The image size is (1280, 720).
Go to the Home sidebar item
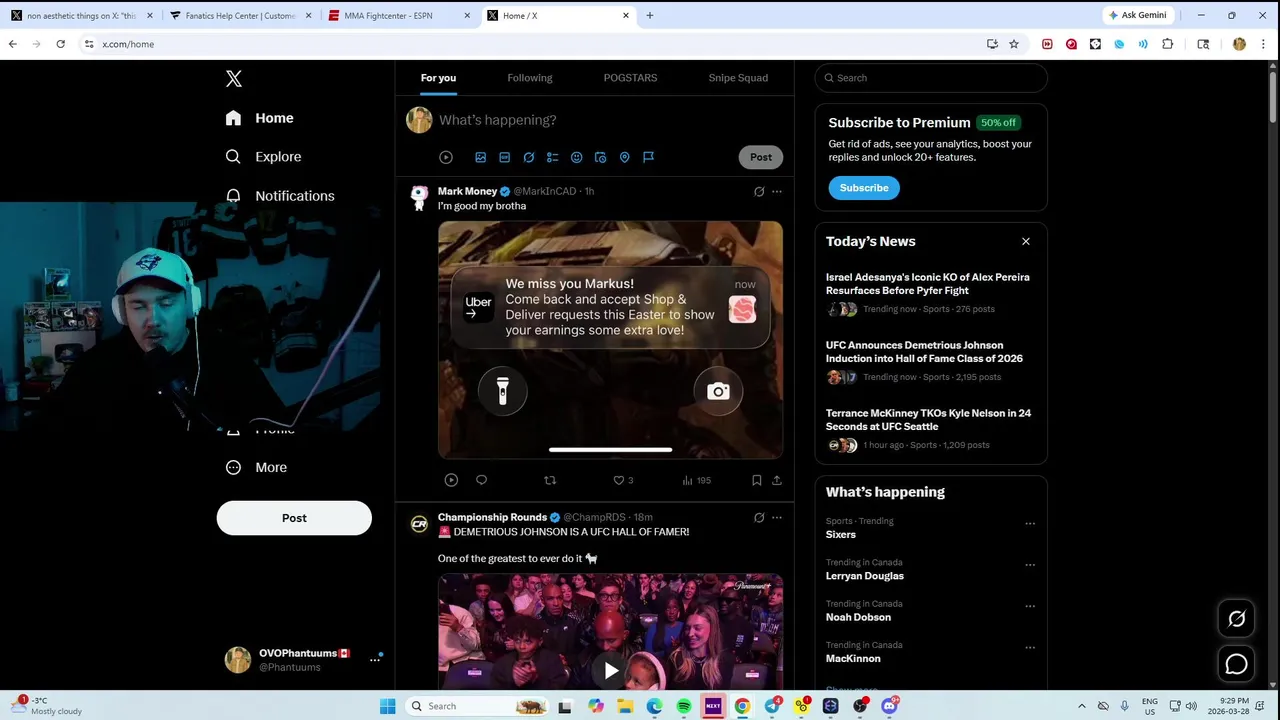(259, 118)
